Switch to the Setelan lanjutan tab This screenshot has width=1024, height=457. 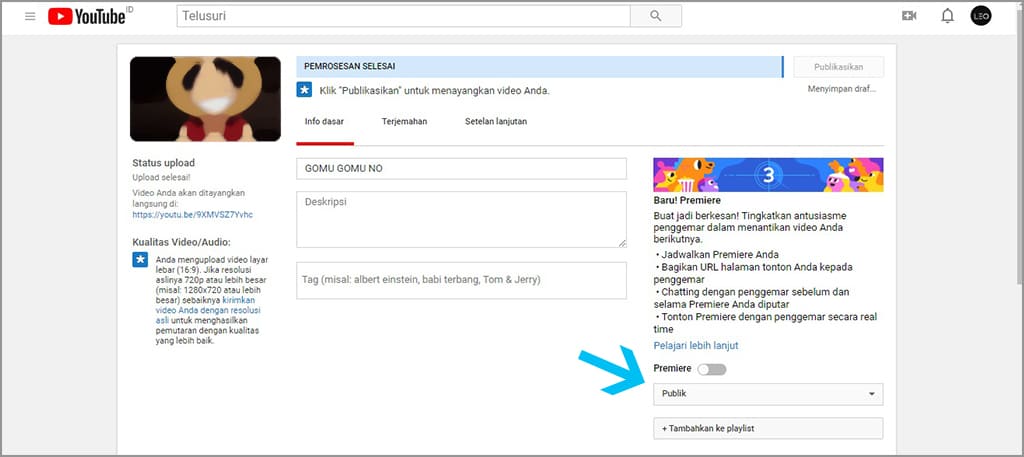point(496,121)
